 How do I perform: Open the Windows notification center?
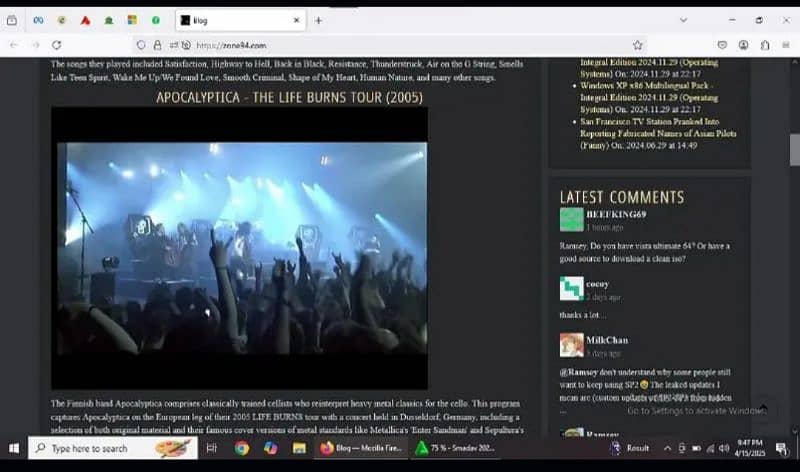pos(781,448)
